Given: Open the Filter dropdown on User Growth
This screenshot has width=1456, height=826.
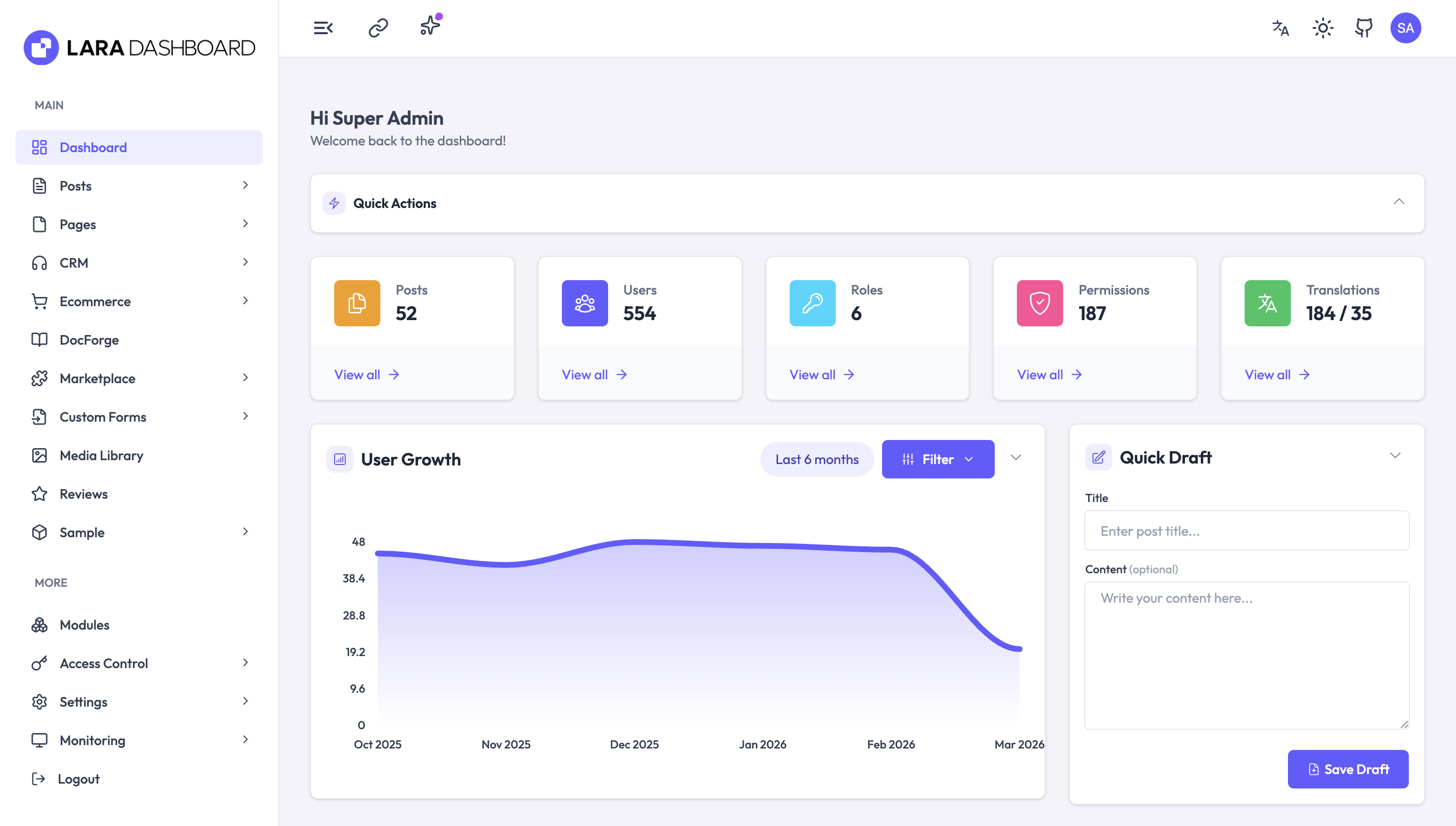Looking at the screenshot, I should pyautogui.click(x=937, y=459).
